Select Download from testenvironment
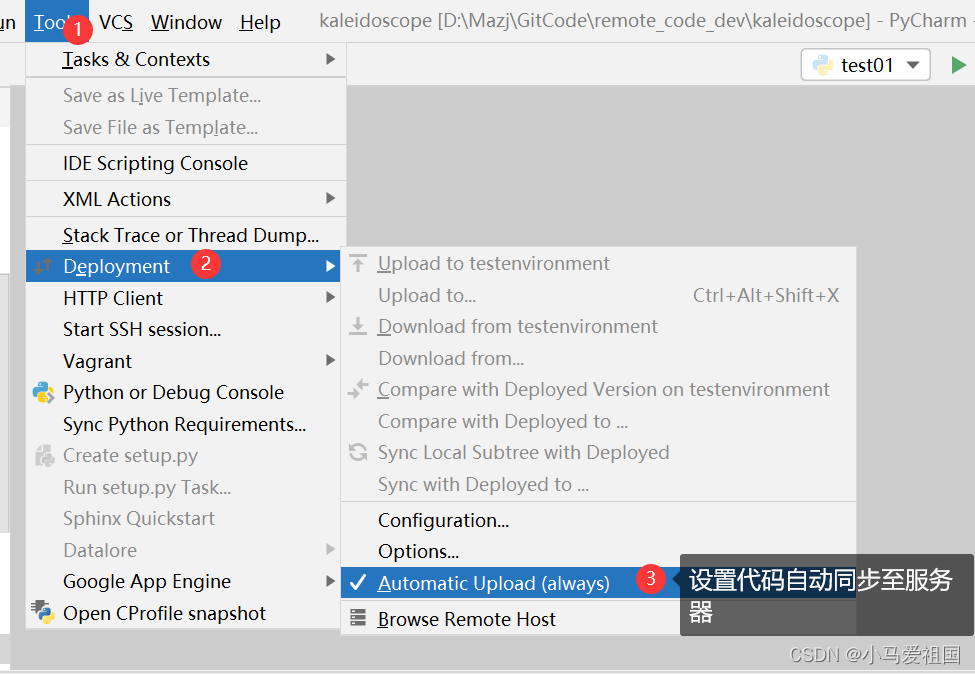This screenshot has height=674, width=975. [598, 326]
